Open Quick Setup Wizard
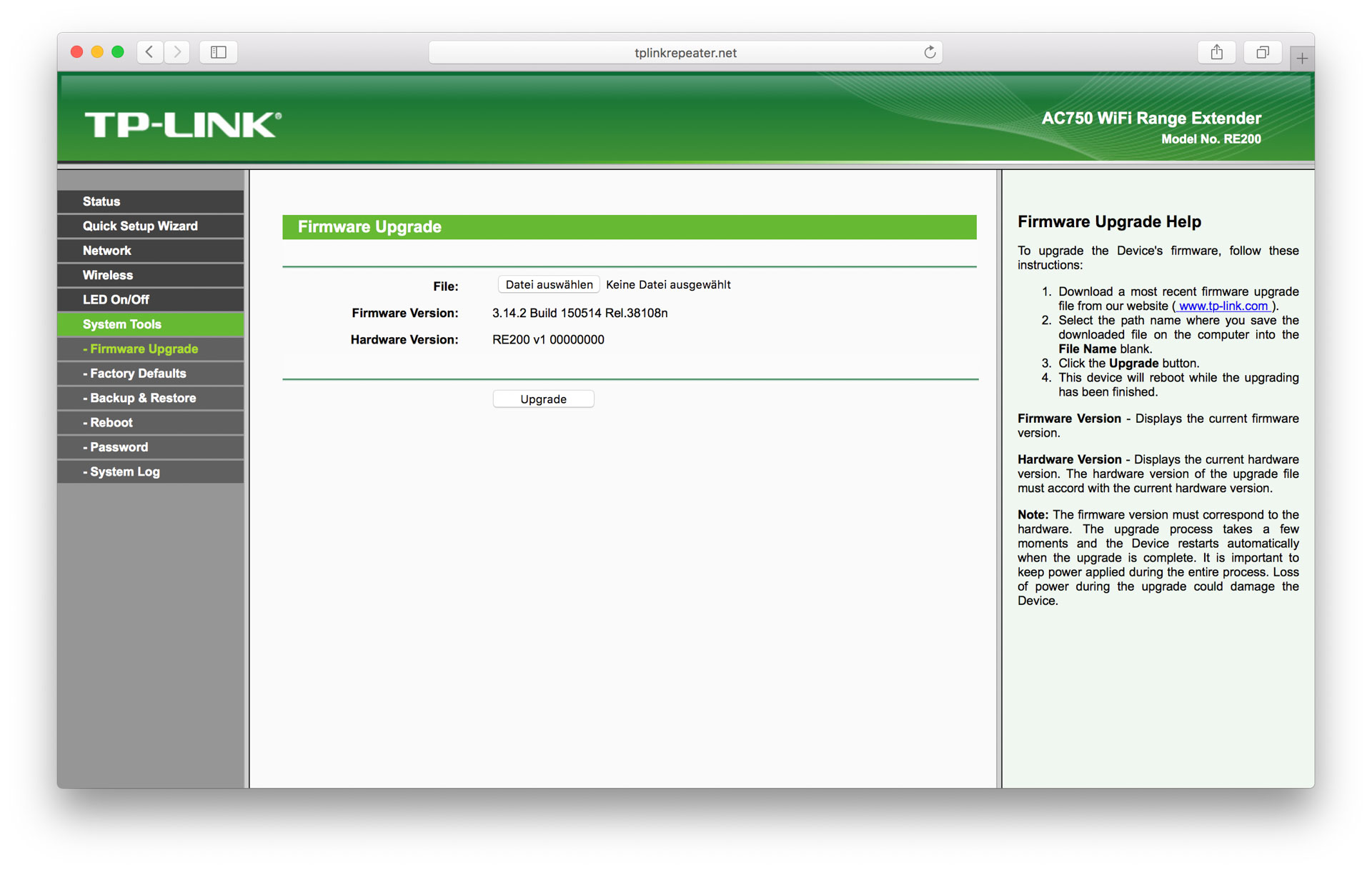 pyautogui.click(x=151, y=226)
